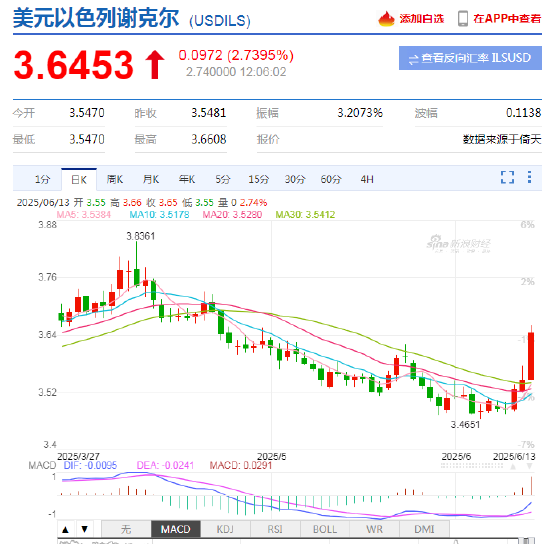Select the 日K chart tab
The height and width of the screenshot is (544, 550).
pos(79,180)
